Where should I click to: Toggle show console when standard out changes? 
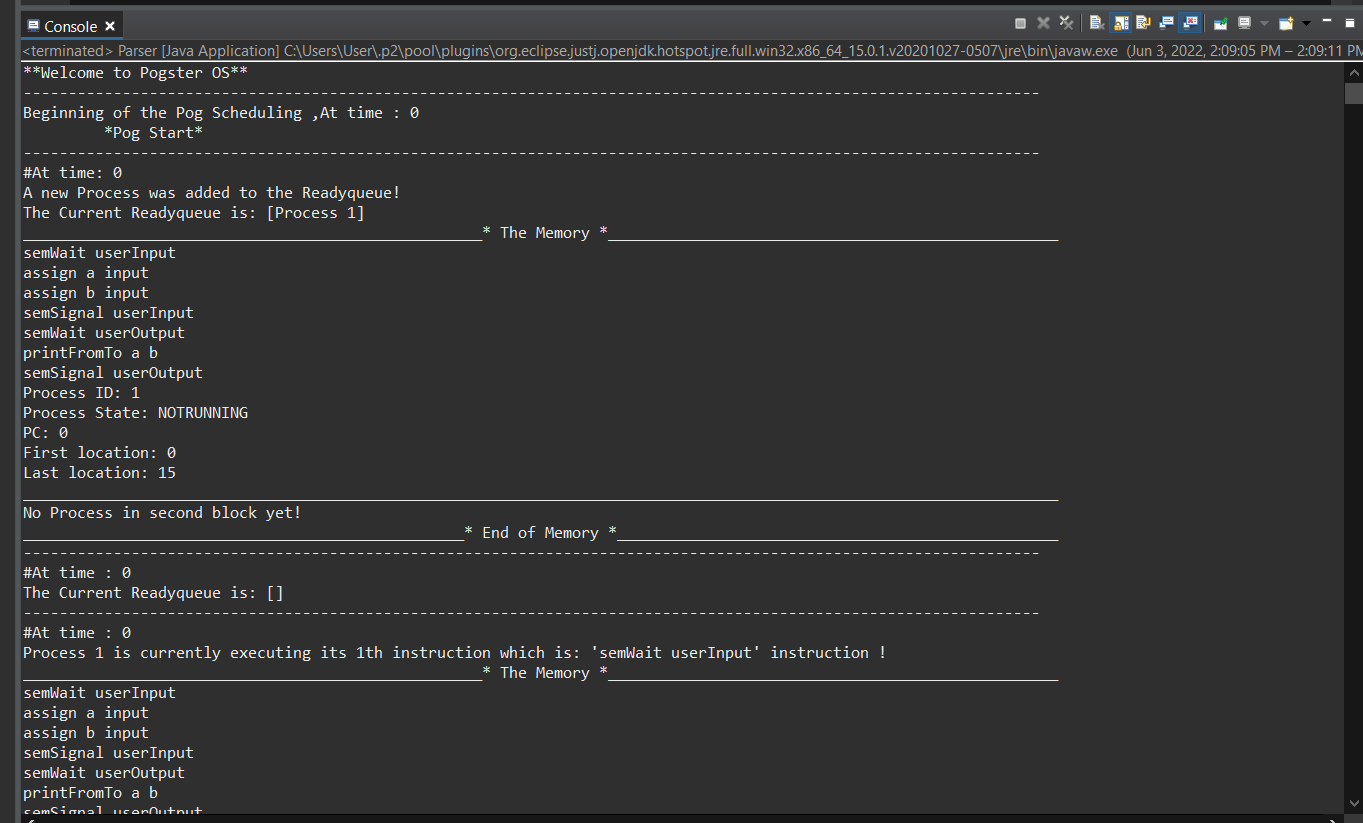[1166, 23]
